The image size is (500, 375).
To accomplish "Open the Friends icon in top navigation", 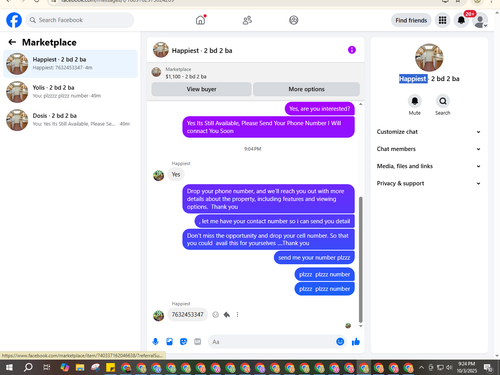I will click(247, 20).
